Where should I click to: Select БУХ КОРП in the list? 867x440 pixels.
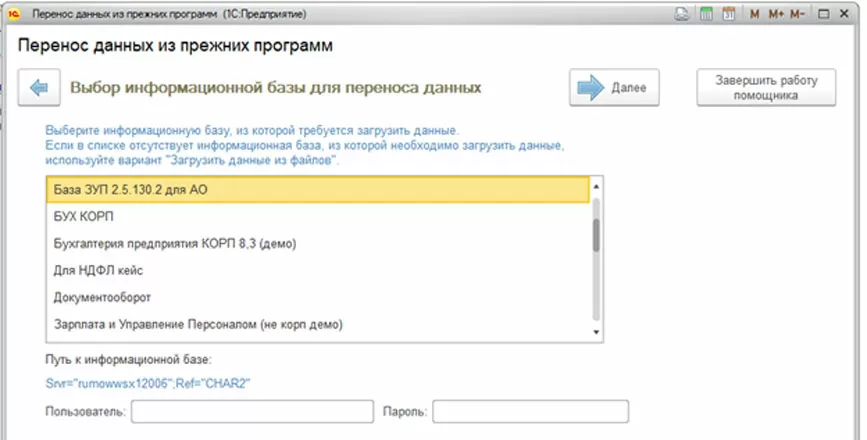click(318, 217)
